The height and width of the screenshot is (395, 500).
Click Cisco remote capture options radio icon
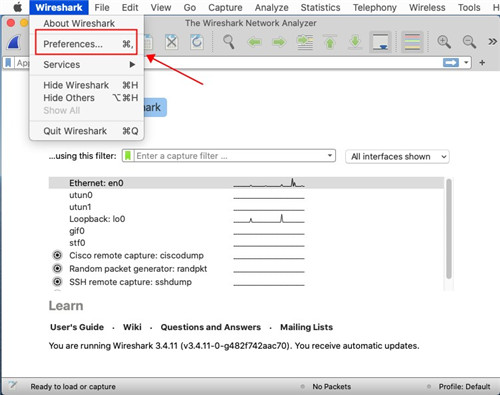tap(57, 255)
